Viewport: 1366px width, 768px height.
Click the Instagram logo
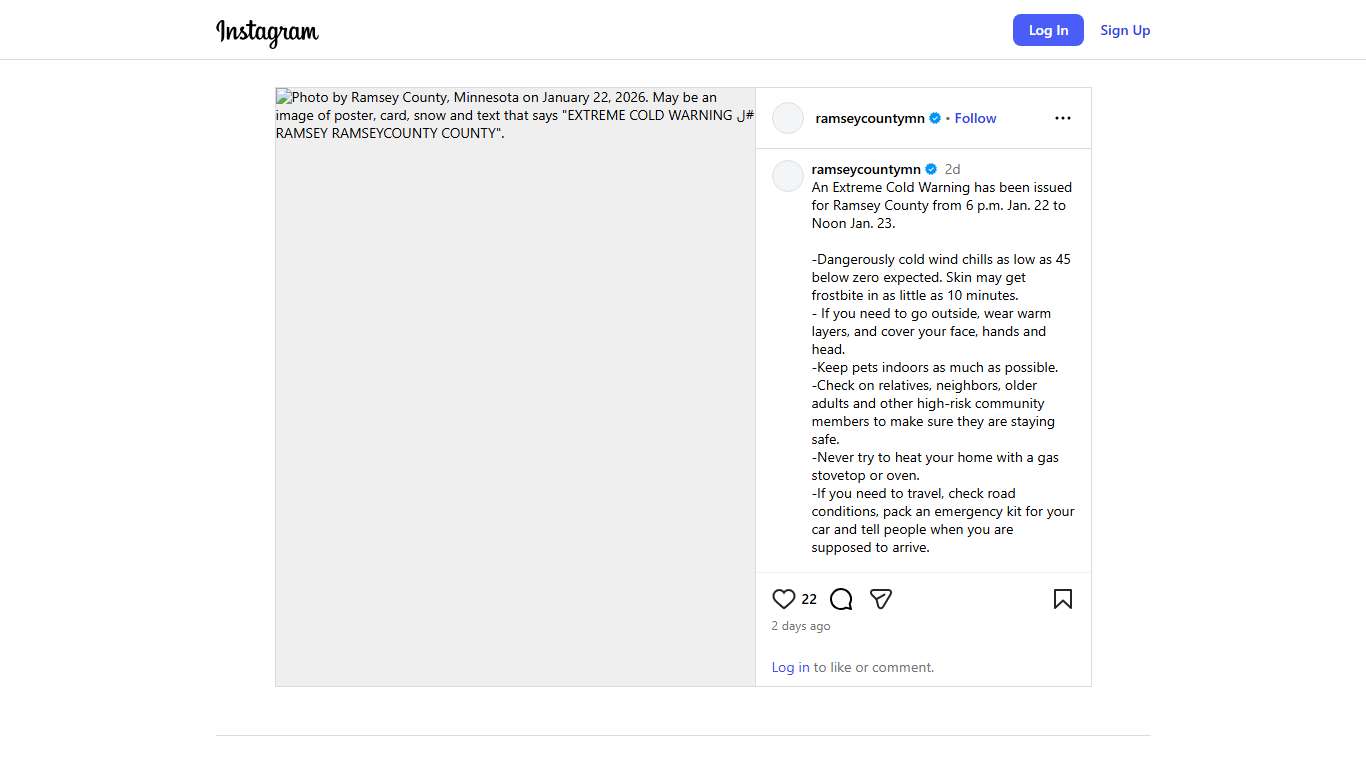(x=267, y=32)
